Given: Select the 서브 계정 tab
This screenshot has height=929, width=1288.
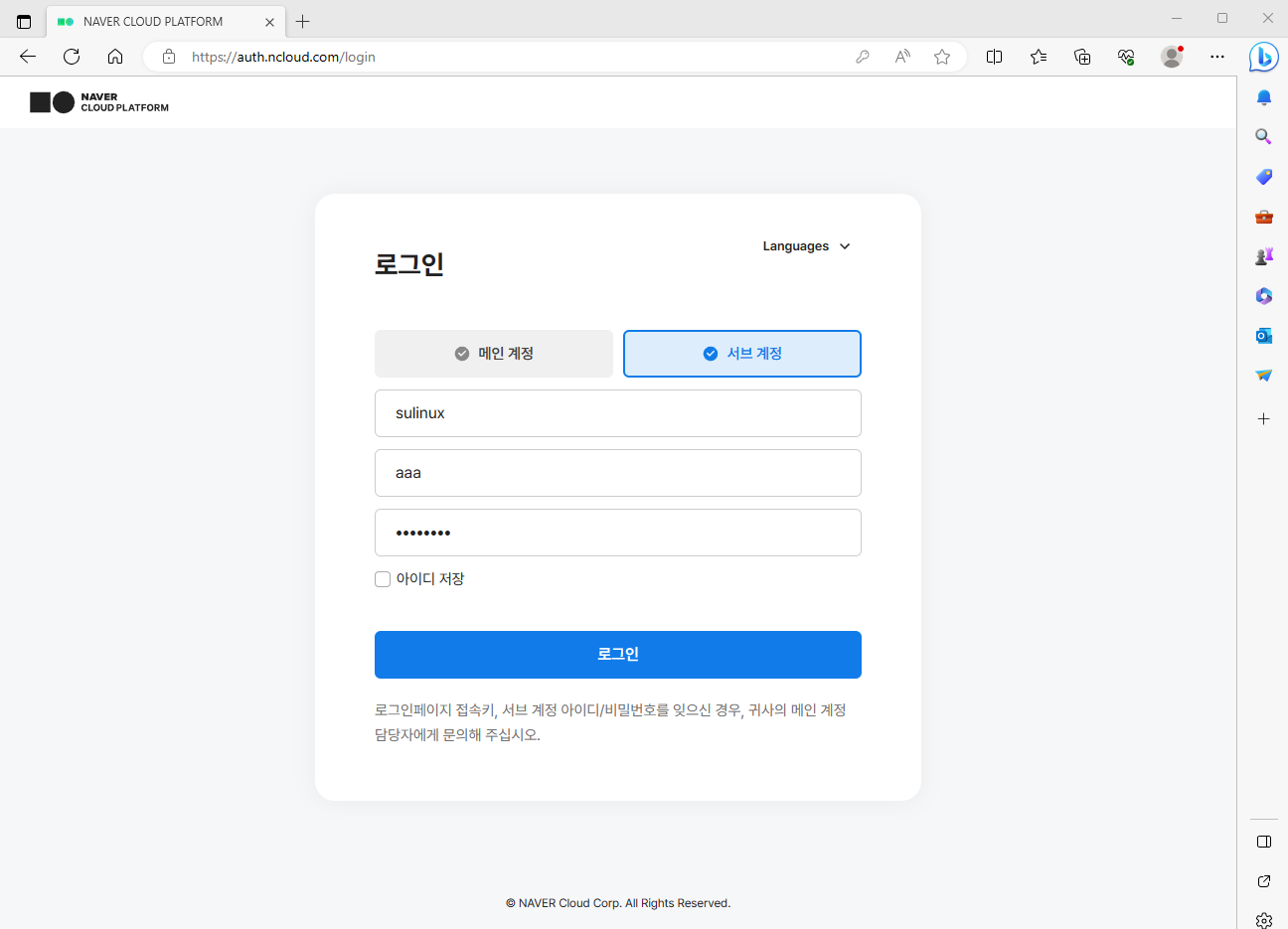Looking at the screenshot, I should 742,354.
